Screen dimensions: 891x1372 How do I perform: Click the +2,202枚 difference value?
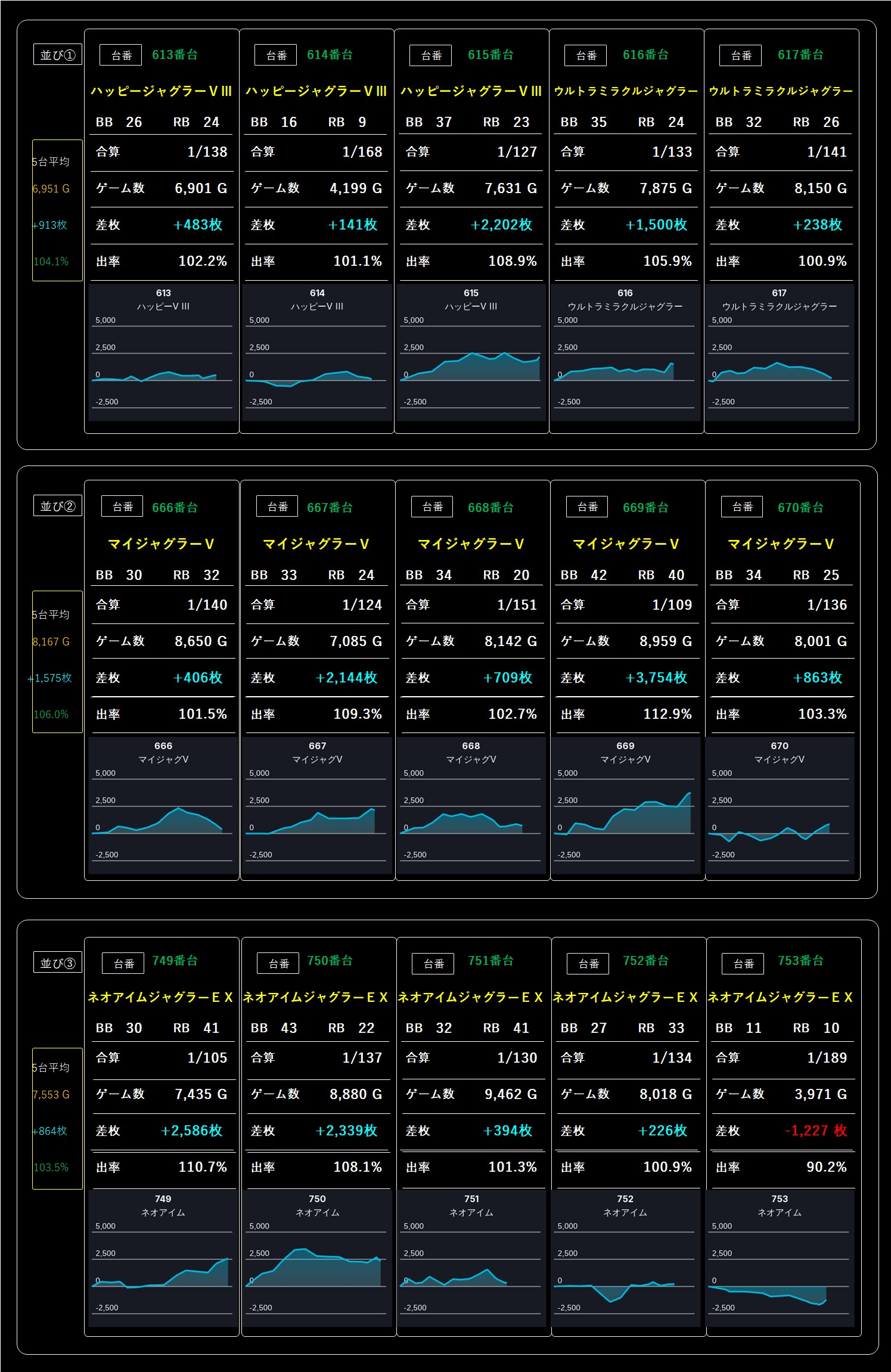[x=501, y=225]
